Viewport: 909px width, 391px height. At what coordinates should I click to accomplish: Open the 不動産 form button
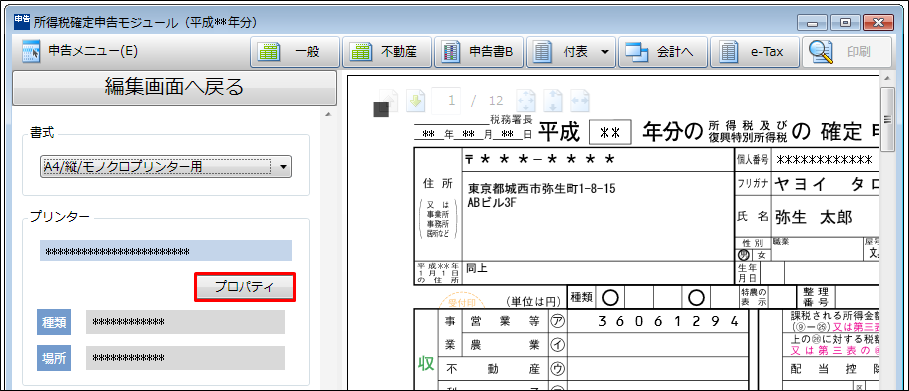387,52
